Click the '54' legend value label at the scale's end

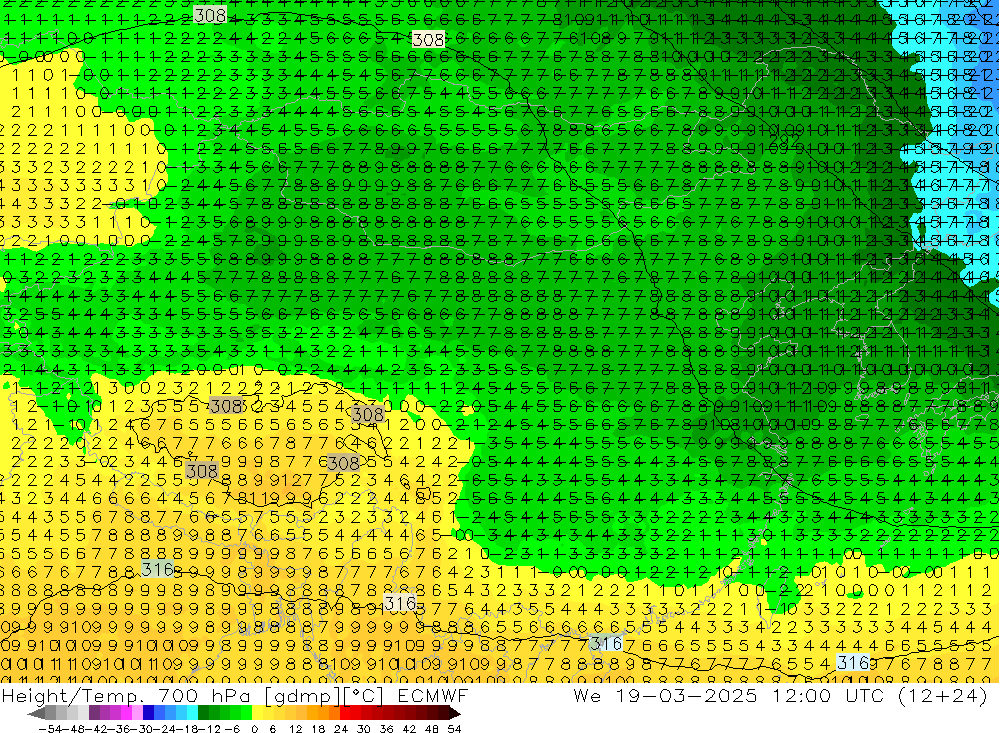pyautogui.click(x=454, y=729)
